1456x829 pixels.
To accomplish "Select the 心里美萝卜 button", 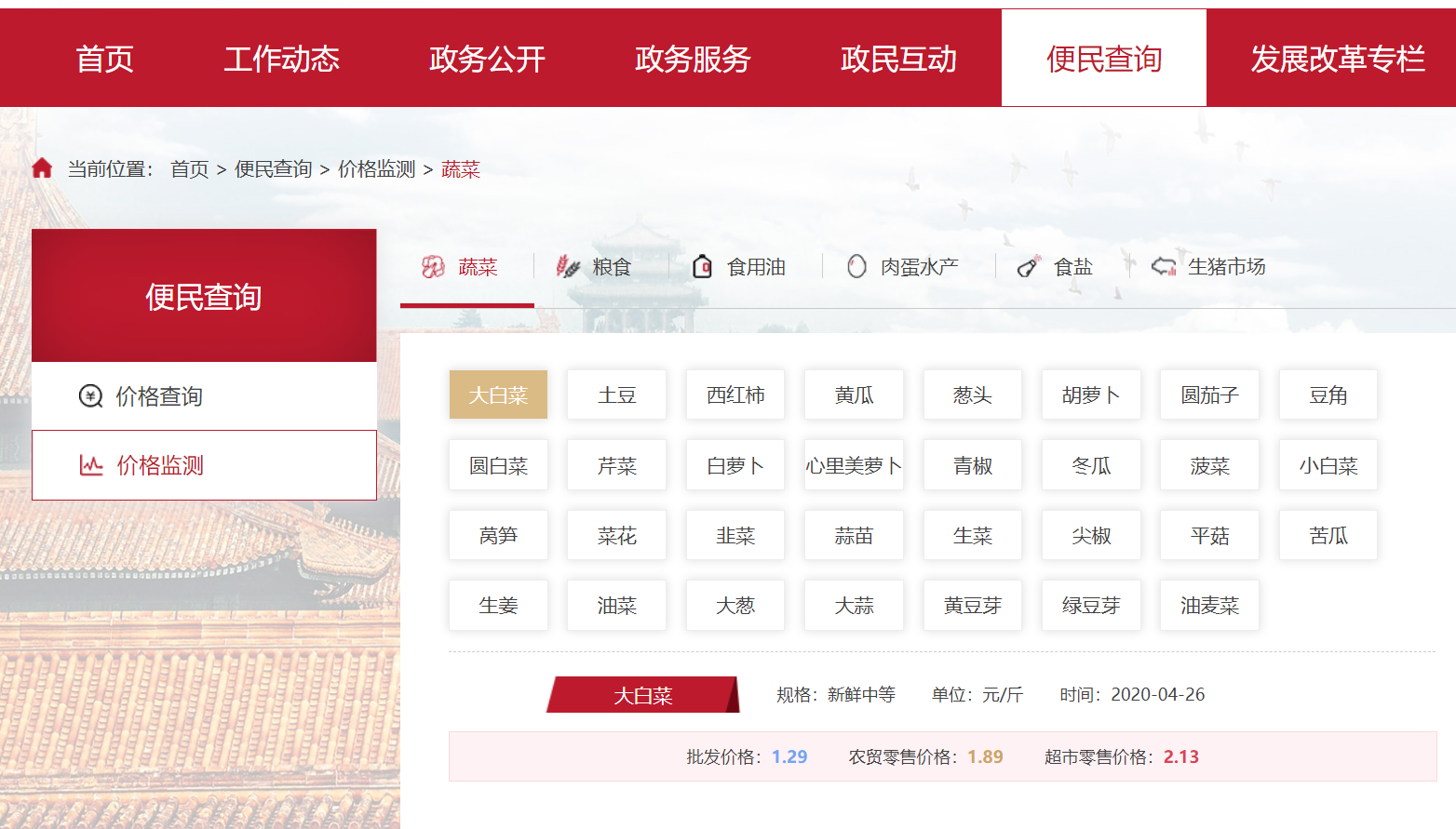I will 854,465.
